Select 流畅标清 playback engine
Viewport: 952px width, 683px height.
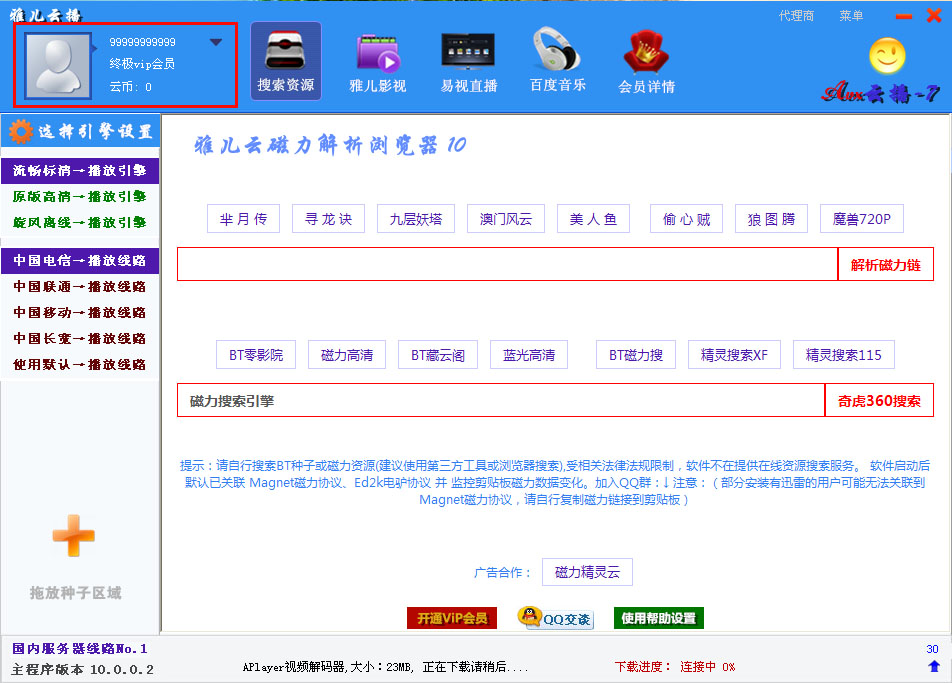click(x=80, y=171)
